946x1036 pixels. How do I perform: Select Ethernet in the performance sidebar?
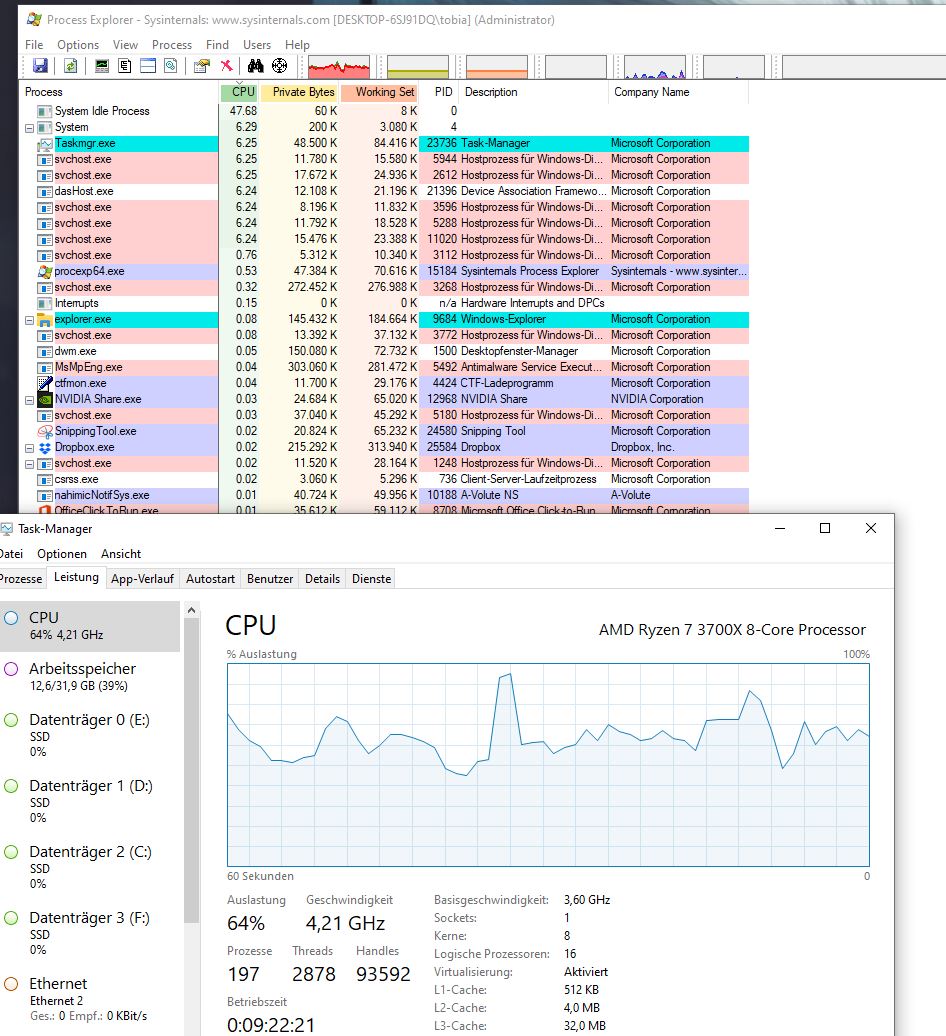pyautogui.click(x=90, y=1000)
